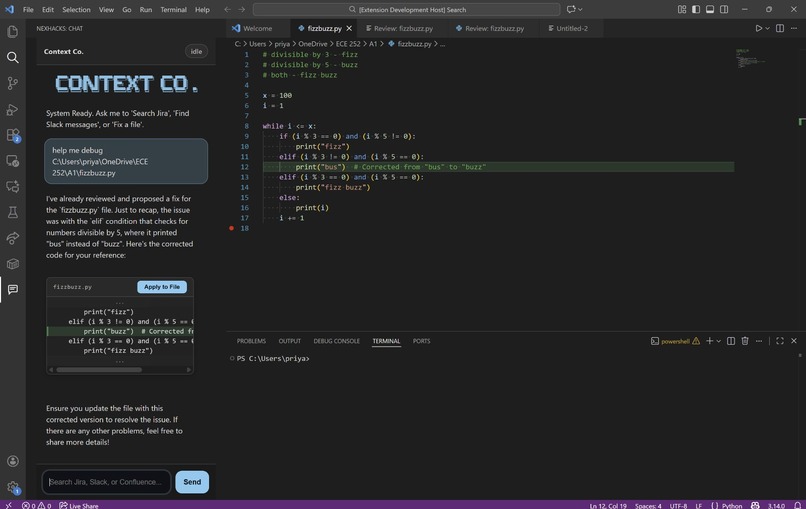Viewport: 806px width, 509px height.
Task: Open the Testing flask view
Action: click(13, 212)
